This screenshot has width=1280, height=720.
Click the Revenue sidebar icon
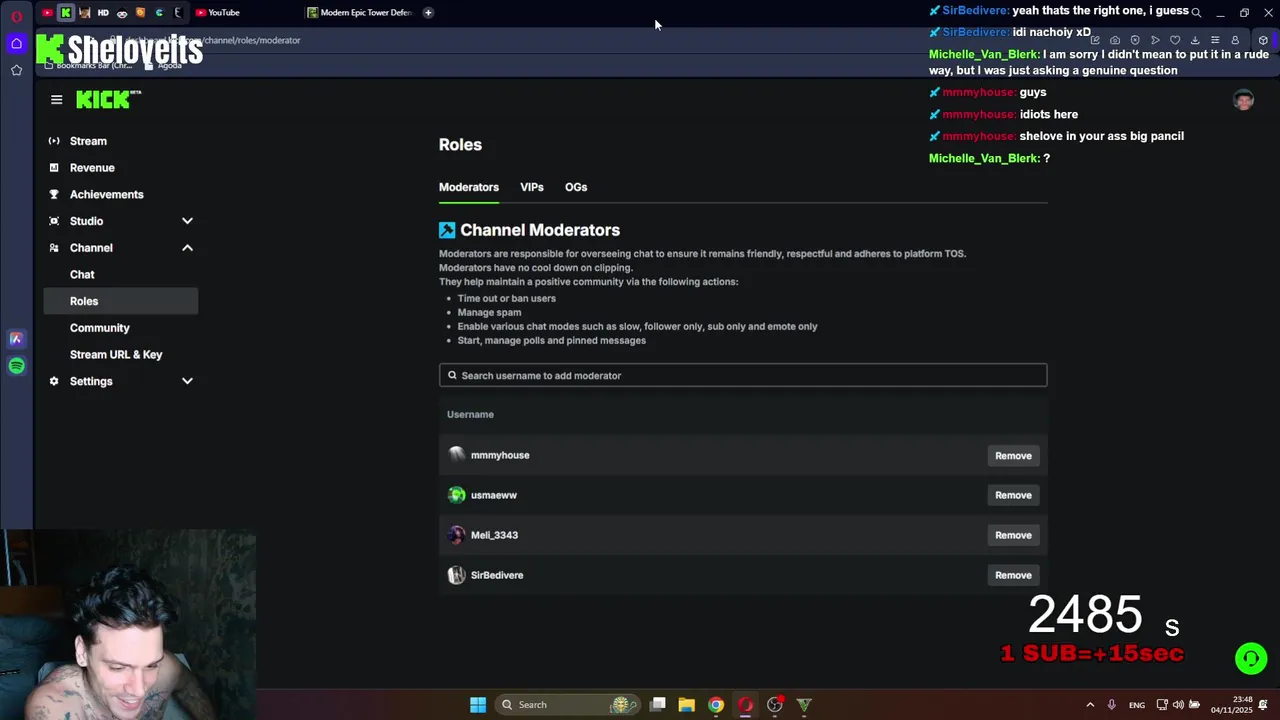click(x=54, y=168)
